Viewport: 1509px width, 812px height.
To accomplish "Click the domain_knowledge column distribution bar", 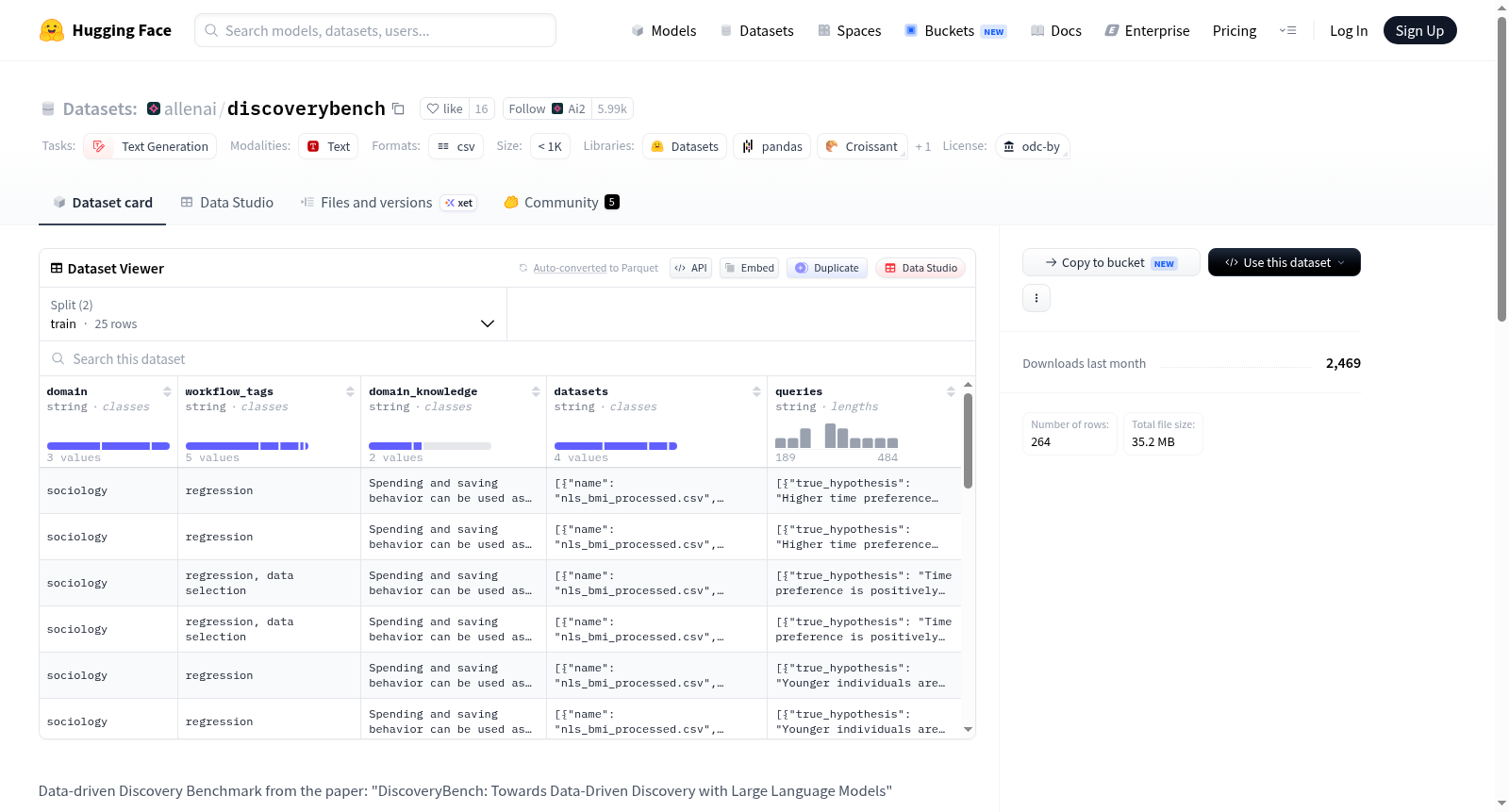I will point(430,445).
